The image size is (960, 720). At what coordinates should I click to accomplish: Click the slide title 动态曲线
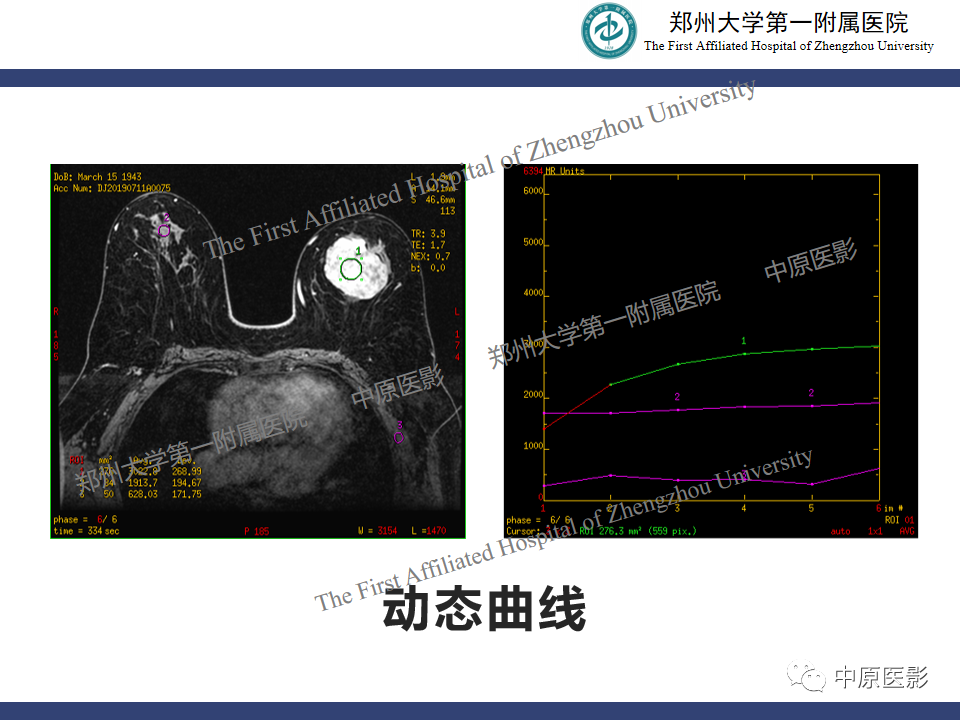click(484, 608)
